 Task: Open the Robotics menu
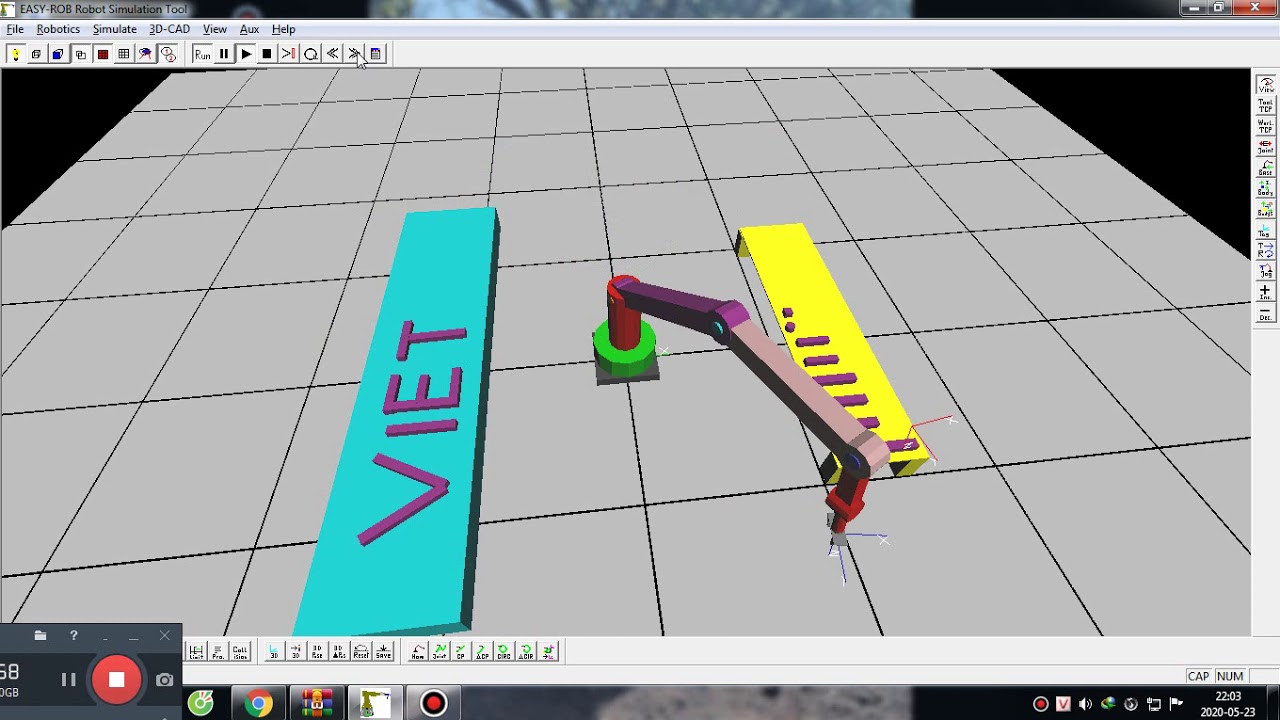[x=58, y=29]
